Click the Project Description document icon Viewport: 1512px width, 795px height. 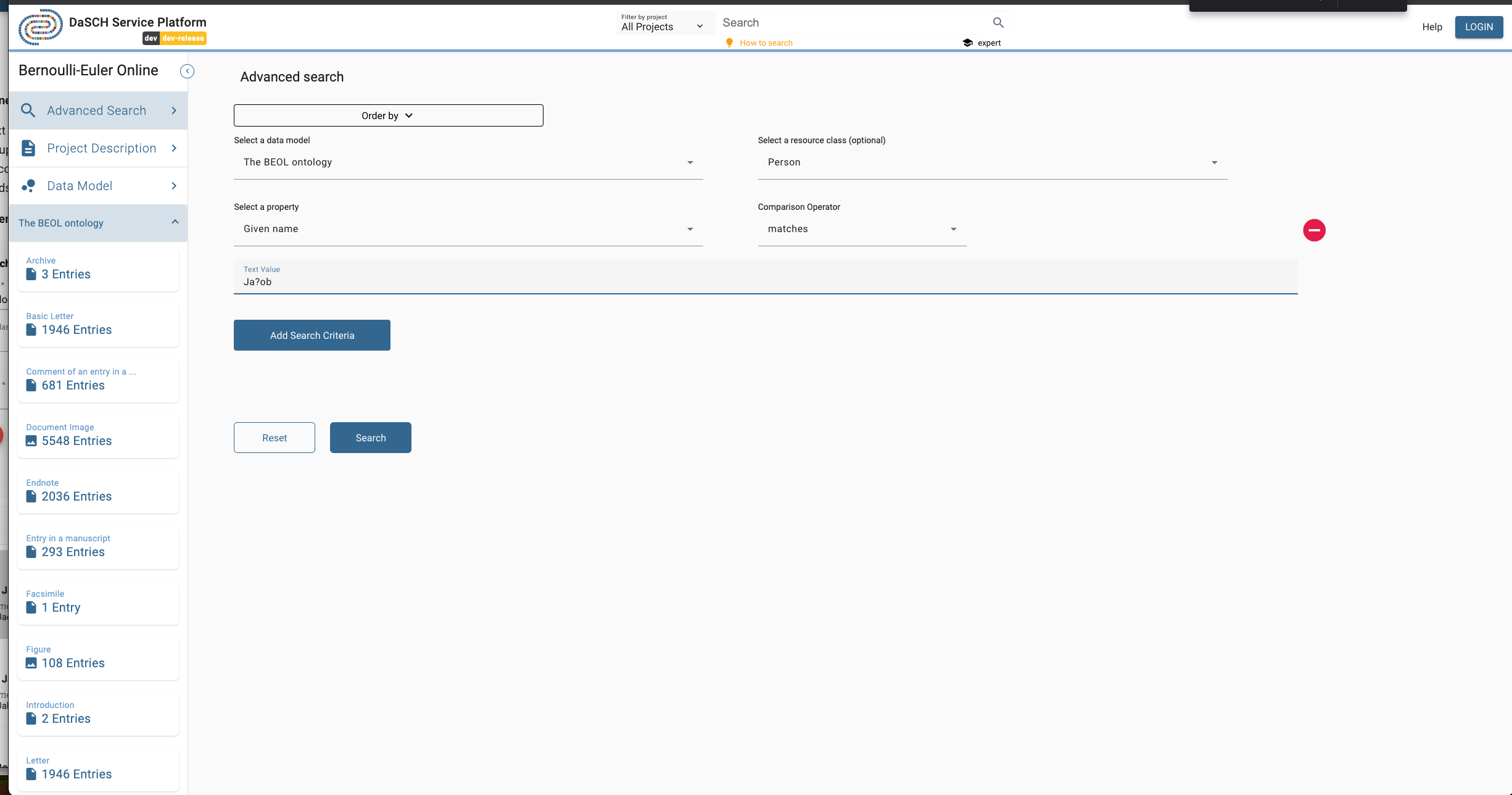pos(28,148)
